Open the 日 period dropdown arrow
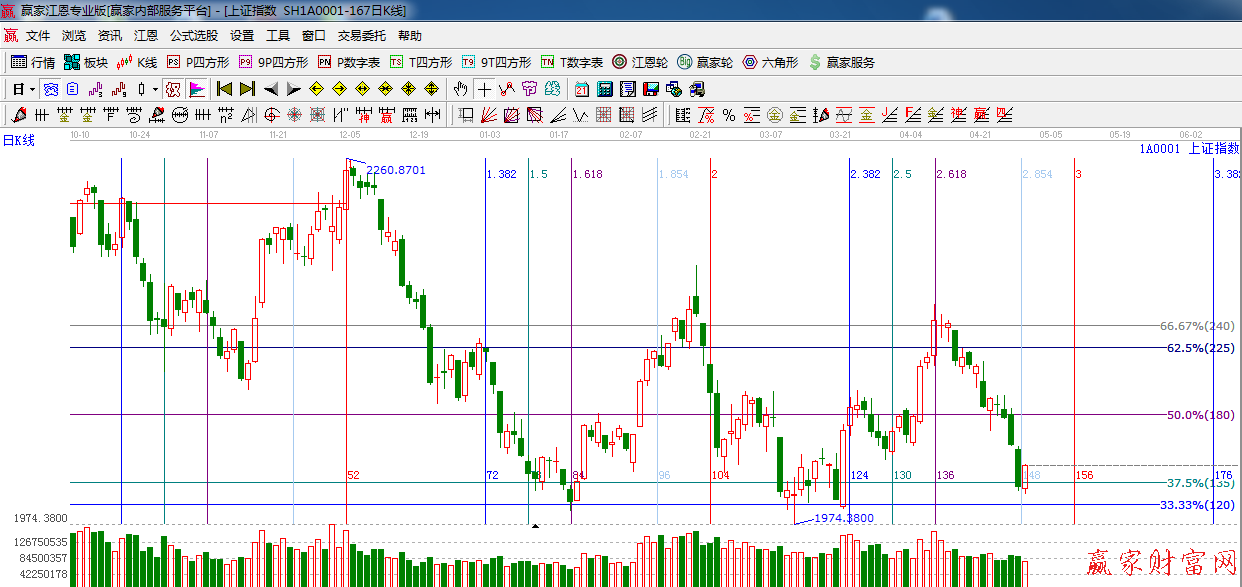Image resolution: width=1242 pixels, height=587 pixels. 33,89
